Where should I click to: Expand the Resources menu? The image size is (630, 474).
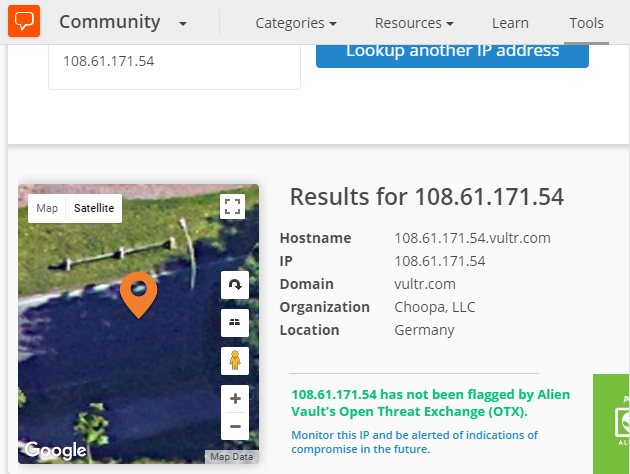(414, 23)
